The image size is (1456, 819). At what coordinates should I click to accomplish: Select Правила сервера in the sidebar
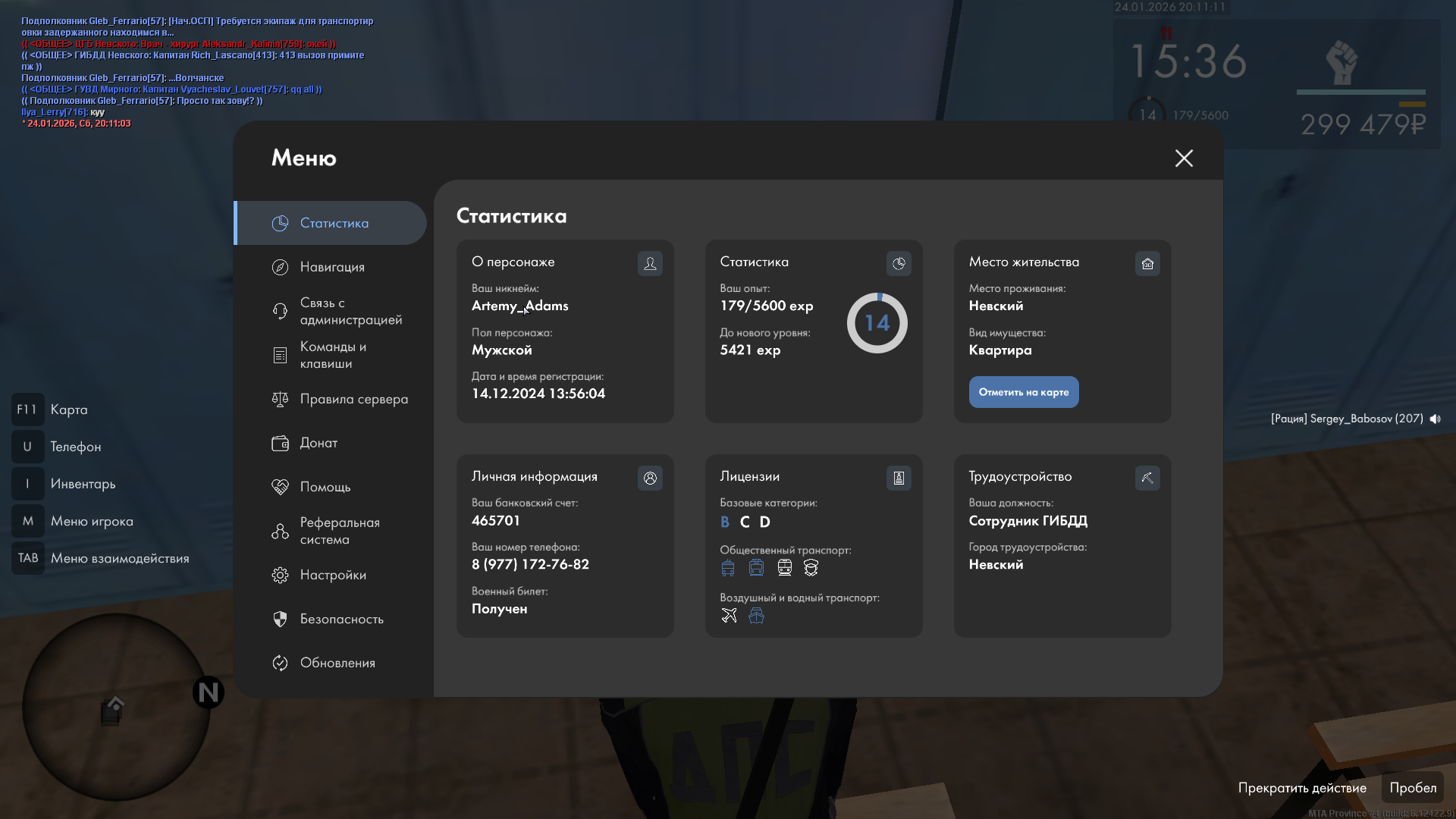tap(353, 399)
